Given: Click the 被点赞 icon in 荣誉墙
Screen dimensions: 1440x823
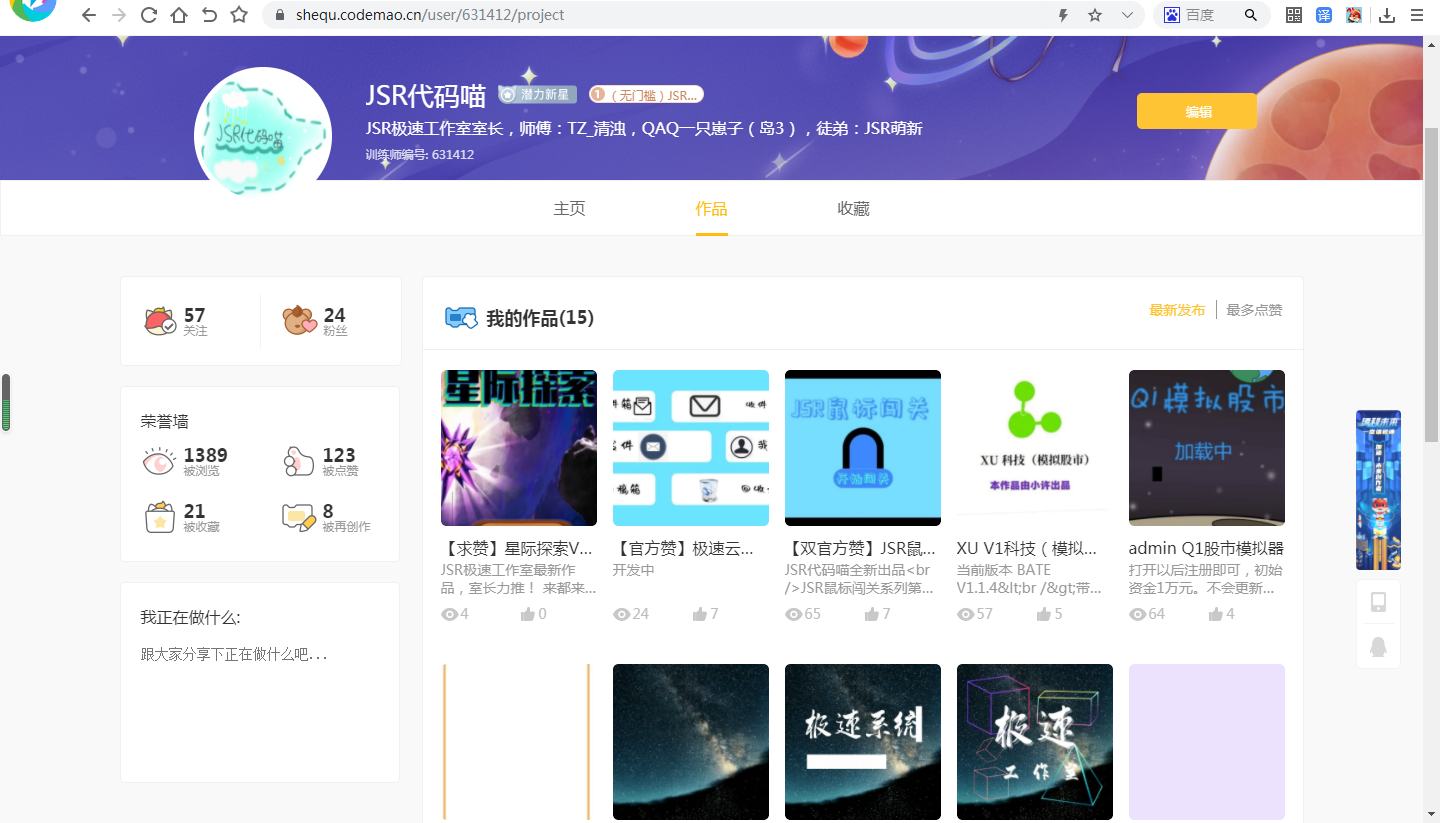Looking at the screenshot, I should click(x=299, y=462).
